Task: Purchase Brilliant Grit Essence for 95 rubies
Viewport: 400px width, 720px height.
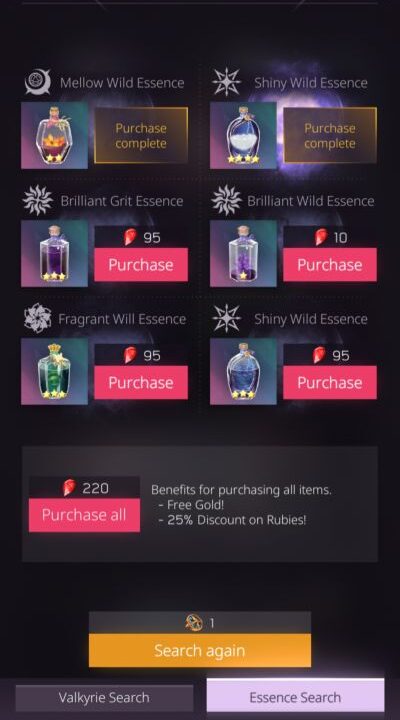Action: [141, 264]
